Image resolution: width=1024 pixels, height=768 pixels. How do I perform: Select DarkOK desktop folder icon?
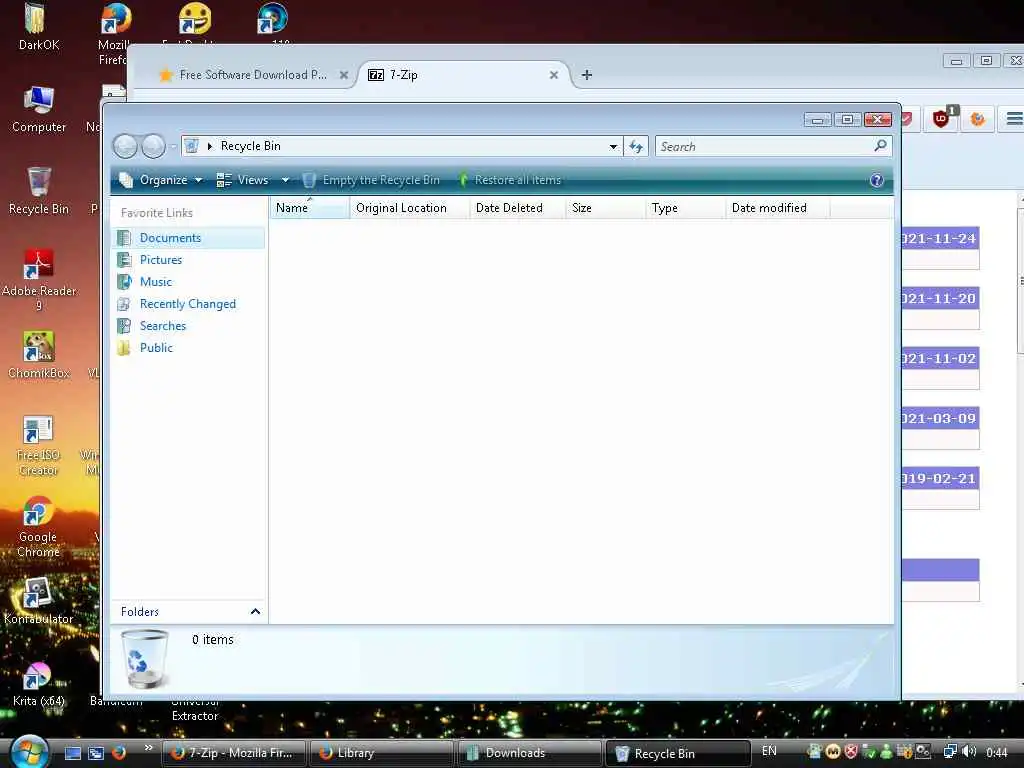click(39, 27)
